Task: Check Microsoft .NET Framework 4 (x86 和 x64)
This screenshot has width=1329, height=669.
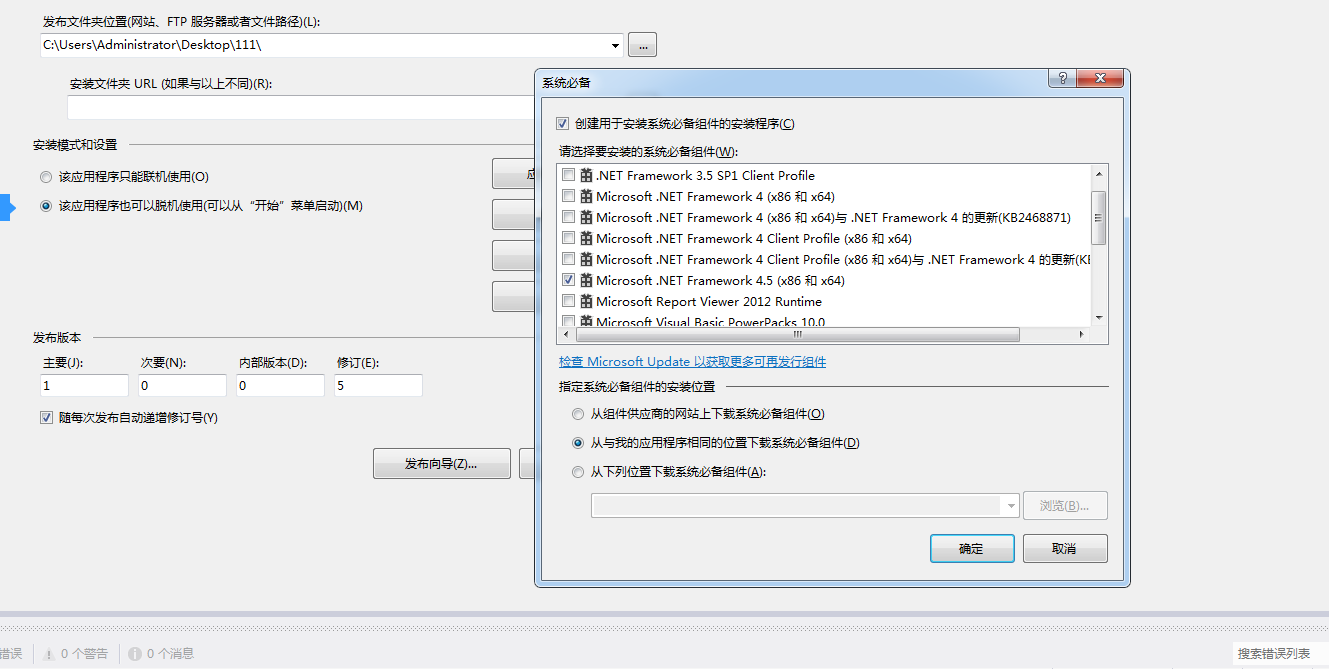Action: pos(568,196)
